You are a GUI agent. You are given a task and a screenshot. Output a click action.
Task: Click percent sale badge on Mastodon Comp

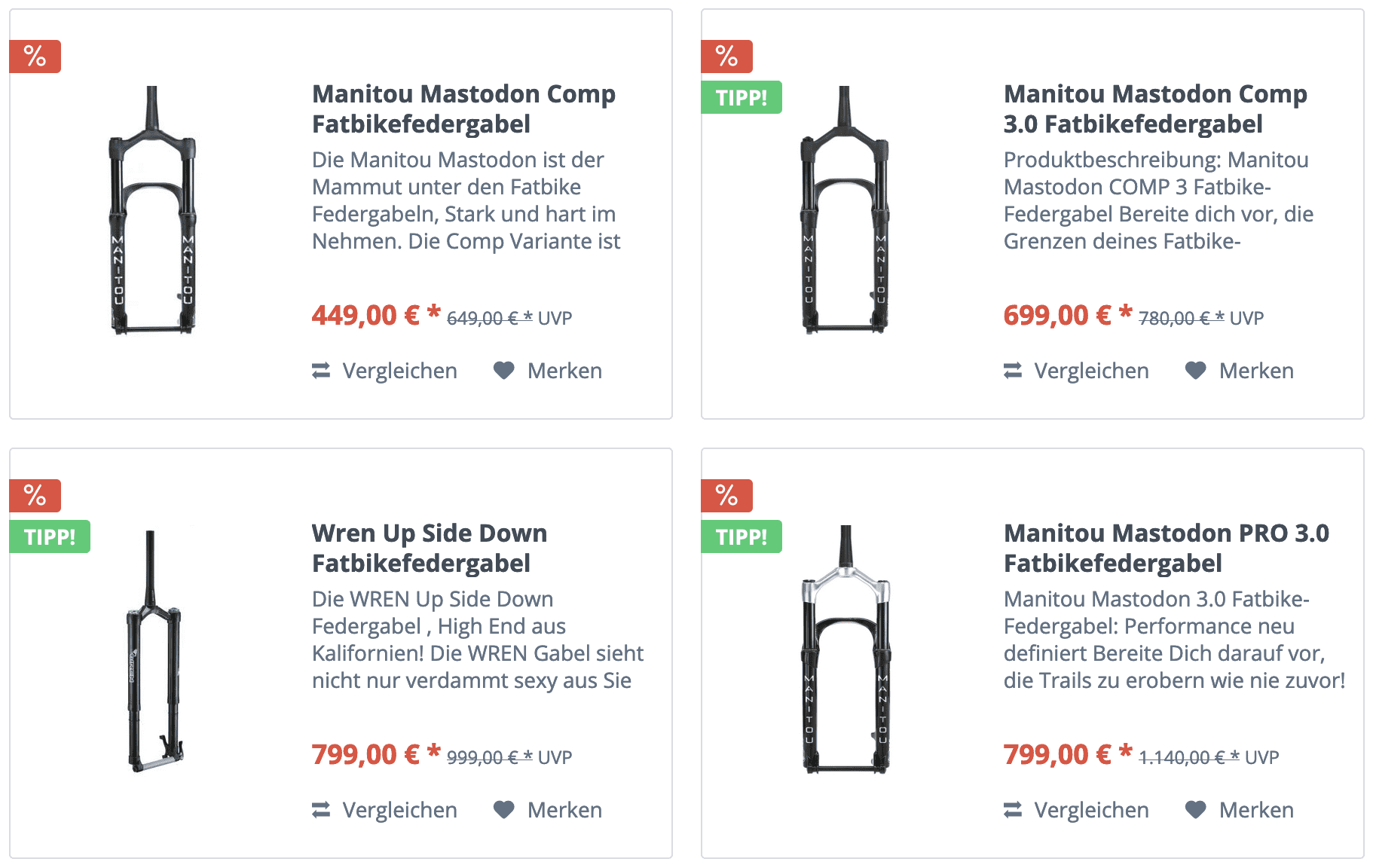35,57
